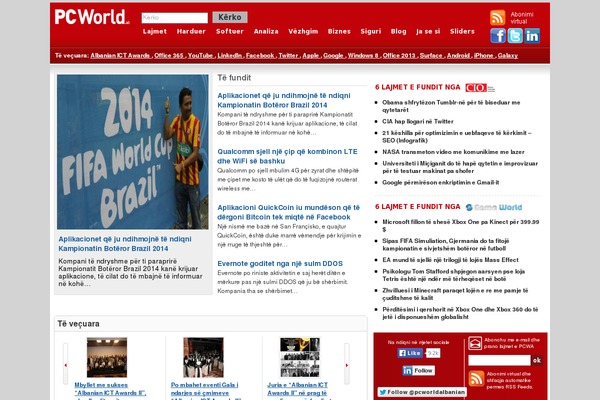Open the Analiza menu
The width and height of the screenshot is (600, 400).
pos(266,31)
